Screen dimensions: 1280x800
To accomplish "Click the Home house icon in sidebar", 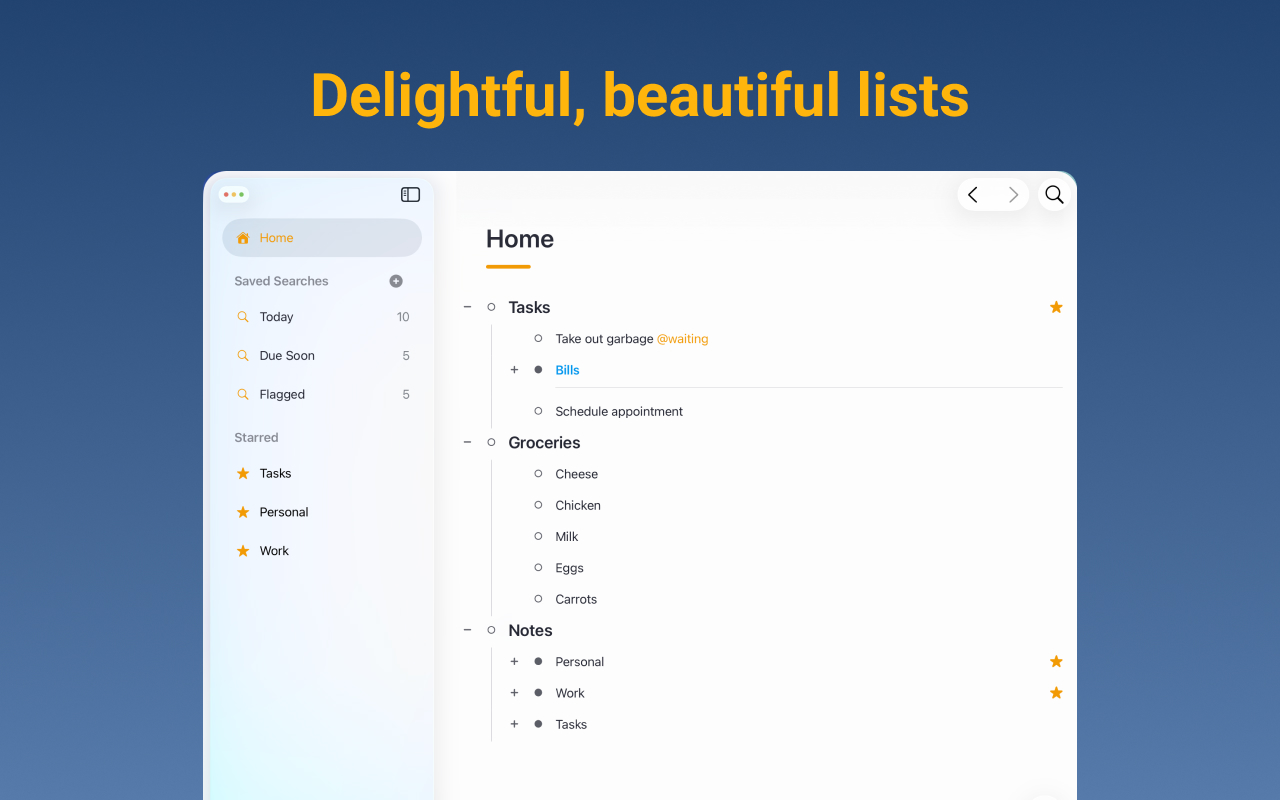I will point(243,238).
